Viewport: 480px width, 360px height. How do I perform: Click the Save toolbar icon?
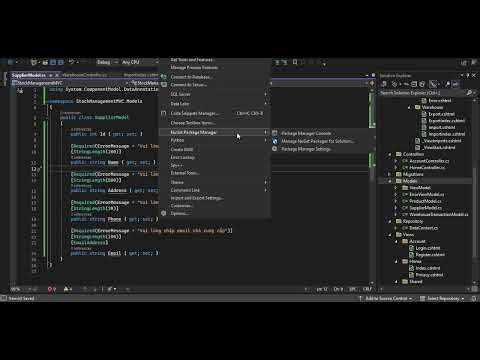tap(53, 62)
